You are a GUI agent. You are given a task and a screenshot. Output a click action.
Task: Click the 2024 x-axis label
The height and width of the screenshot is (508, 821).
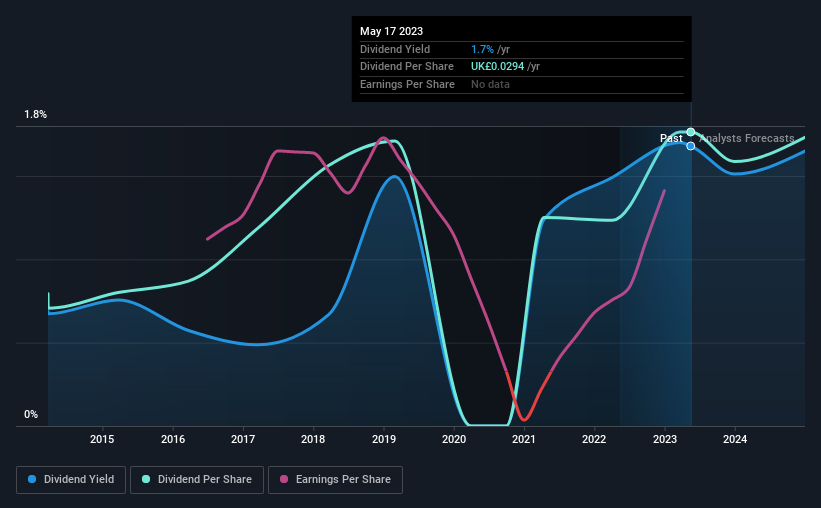point(735,439)
